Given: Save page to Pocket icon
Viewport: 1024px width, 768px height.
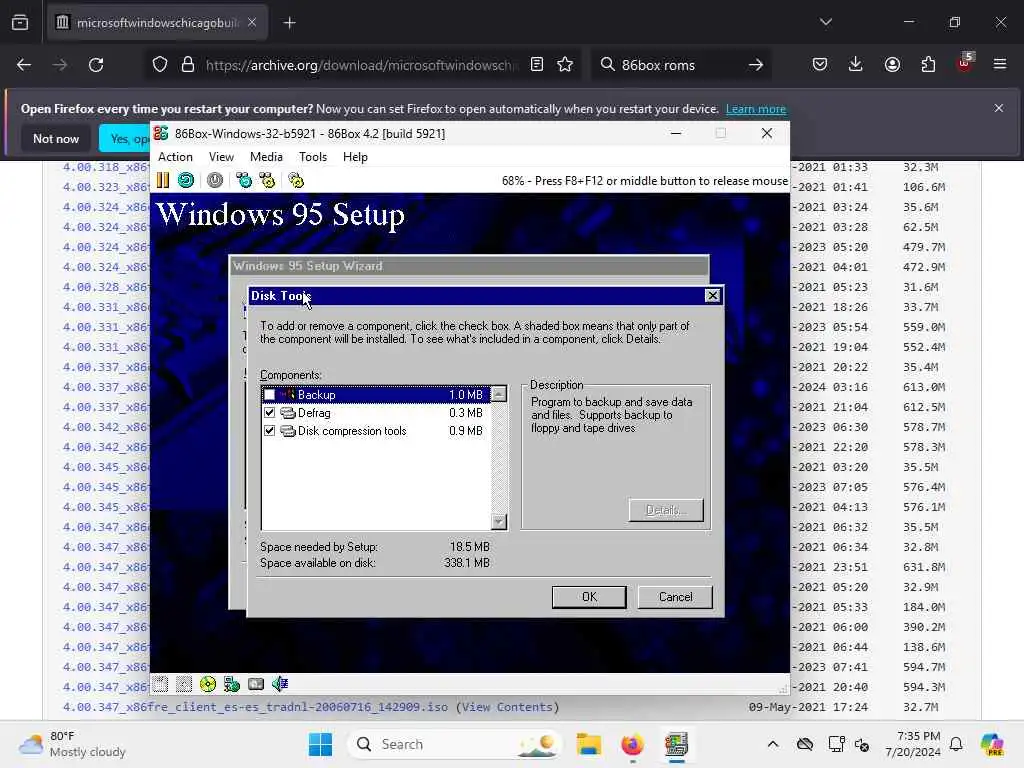Looking at the screenshot, I should coord(820,65).
